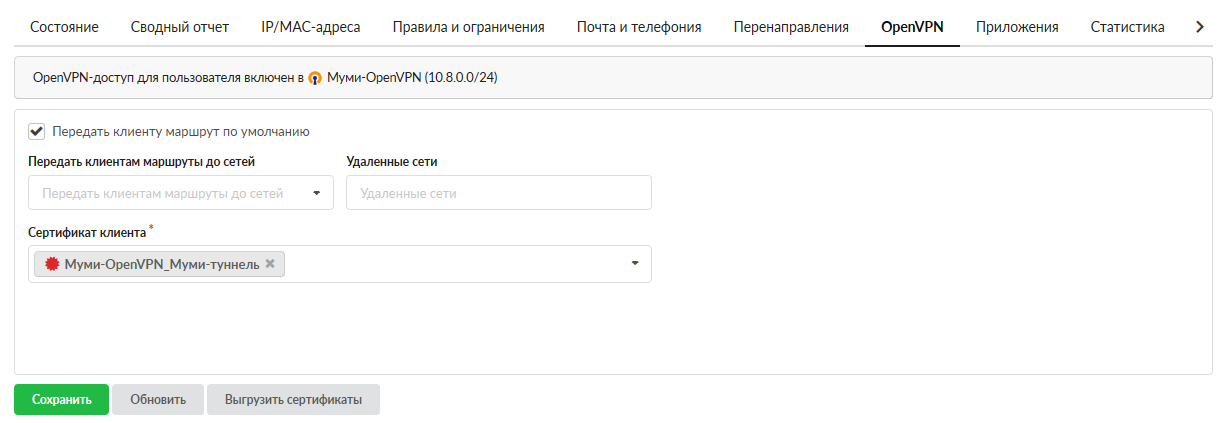View the Статистика tab
The width and height of the screenshot is (1227, 423).
point(1127,27)
